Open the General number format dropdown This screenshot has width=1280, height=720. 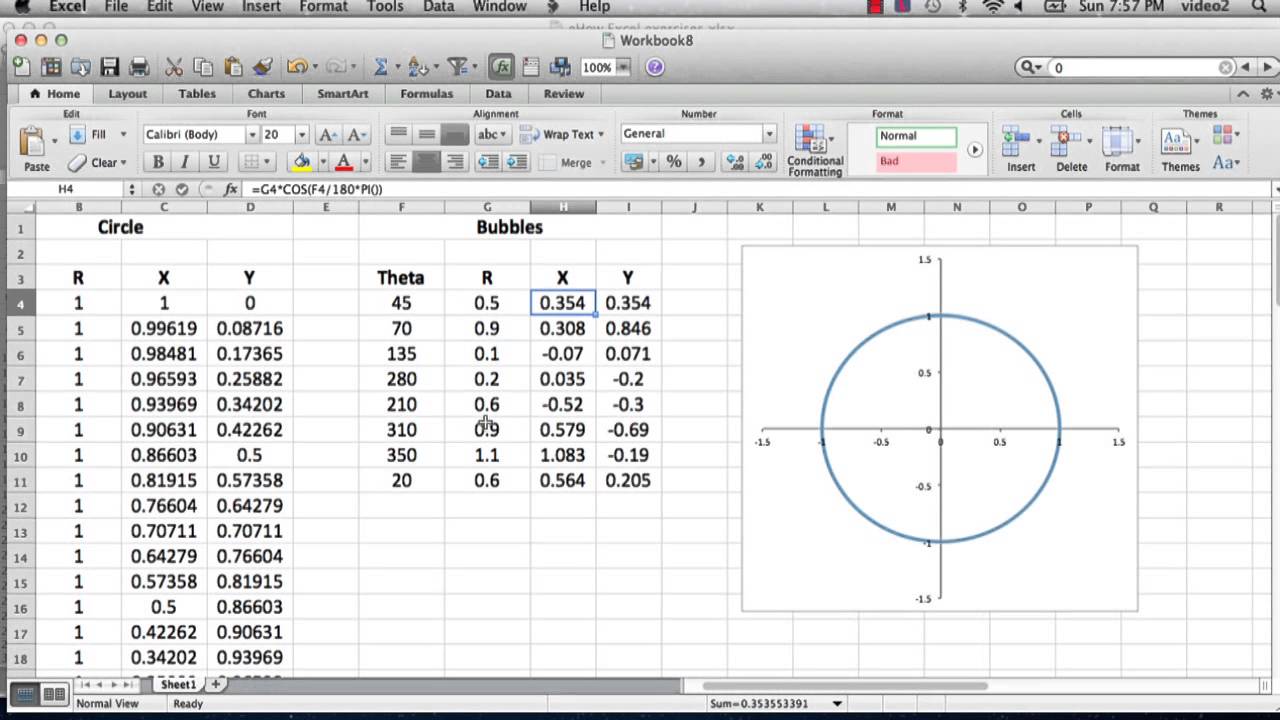(x=769, y=133)
